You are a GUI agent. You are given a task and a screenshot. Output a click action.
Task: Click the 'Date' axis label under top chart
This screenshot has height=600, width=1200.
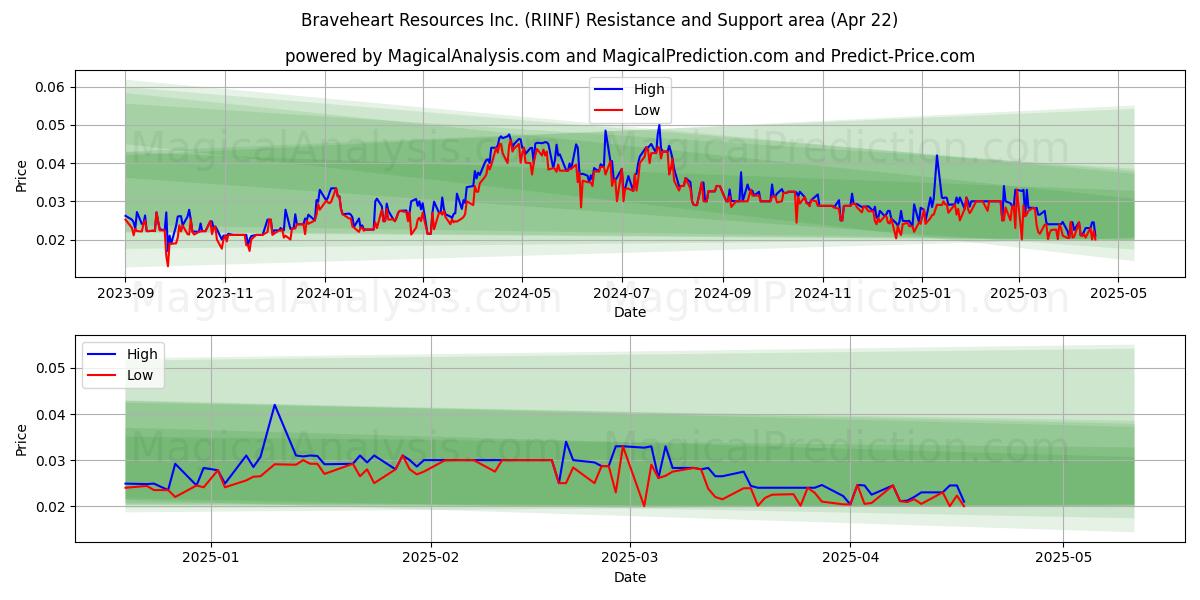pyautogui.click(x=630, y=312)
